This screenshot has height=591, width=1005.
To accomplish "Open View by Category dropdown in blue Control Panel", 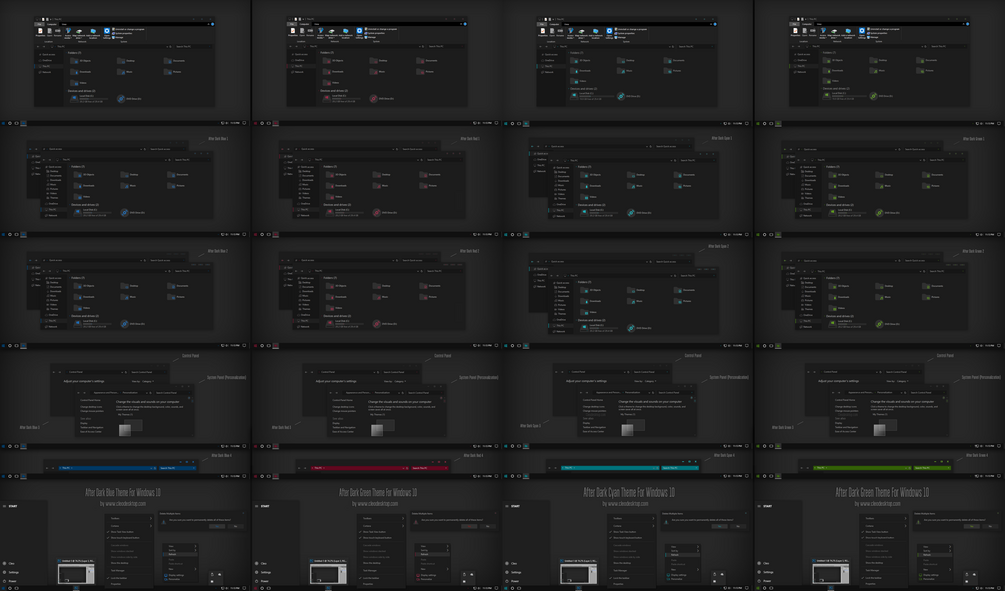I will click(x=147, y=381).
